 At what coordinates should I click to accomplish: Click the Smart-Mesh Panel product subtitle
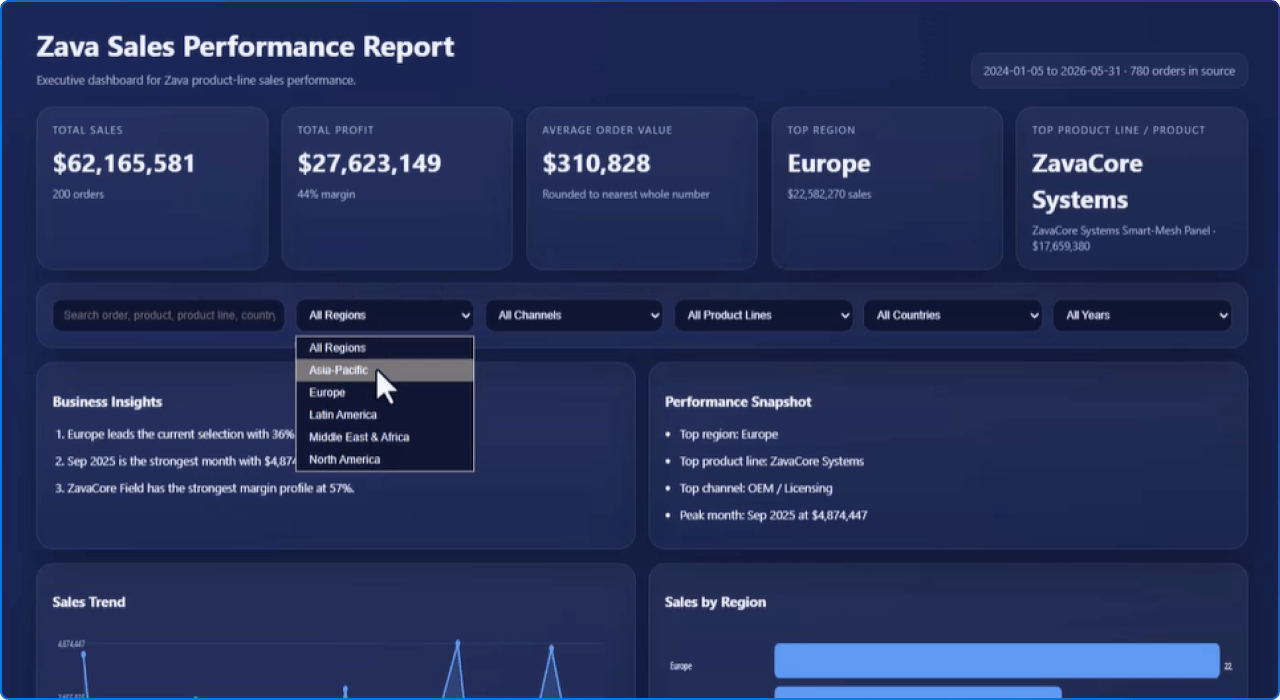(x=1124, y=238)
